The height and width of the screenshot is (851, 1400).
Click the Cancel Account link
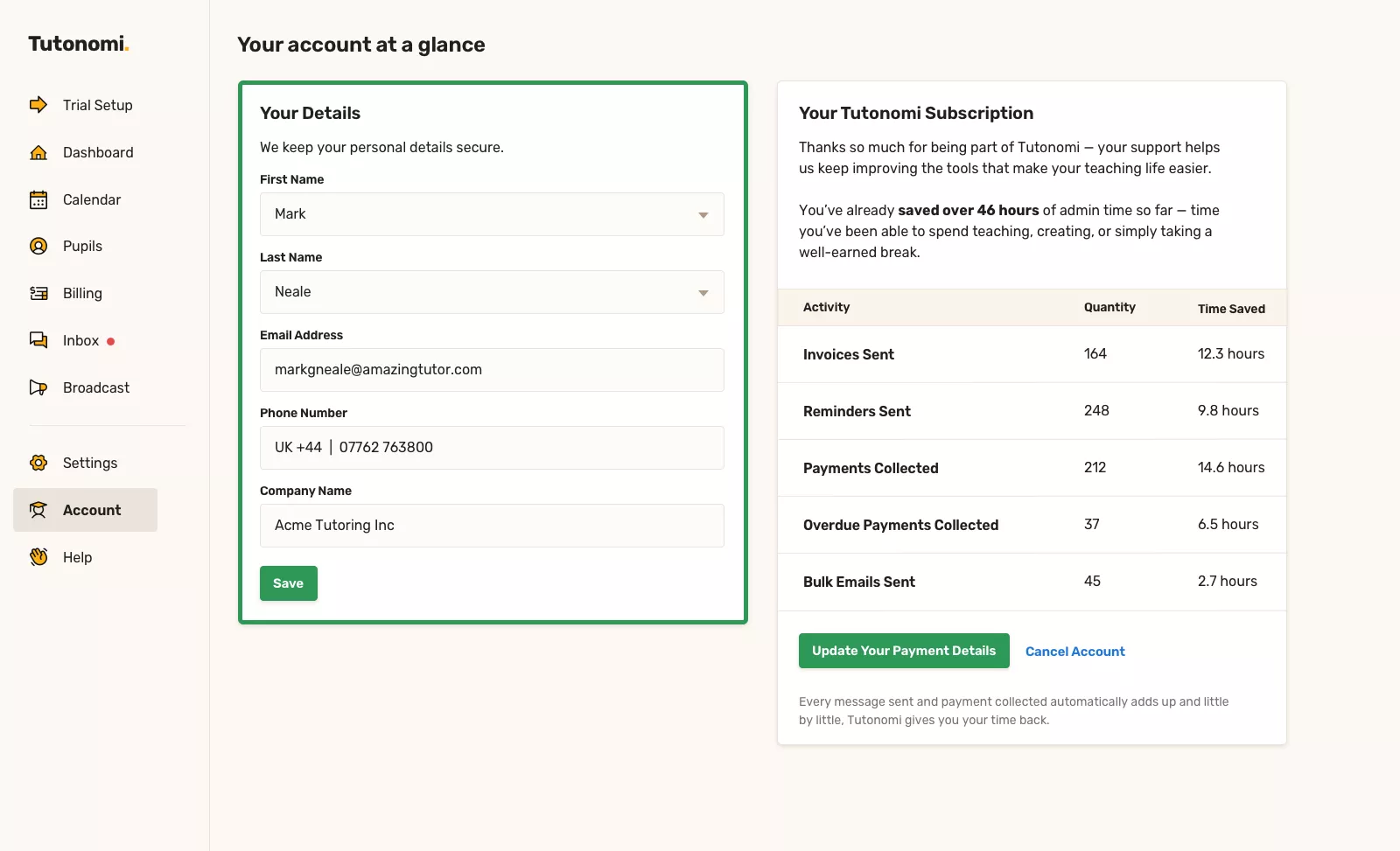point(1074,652)
